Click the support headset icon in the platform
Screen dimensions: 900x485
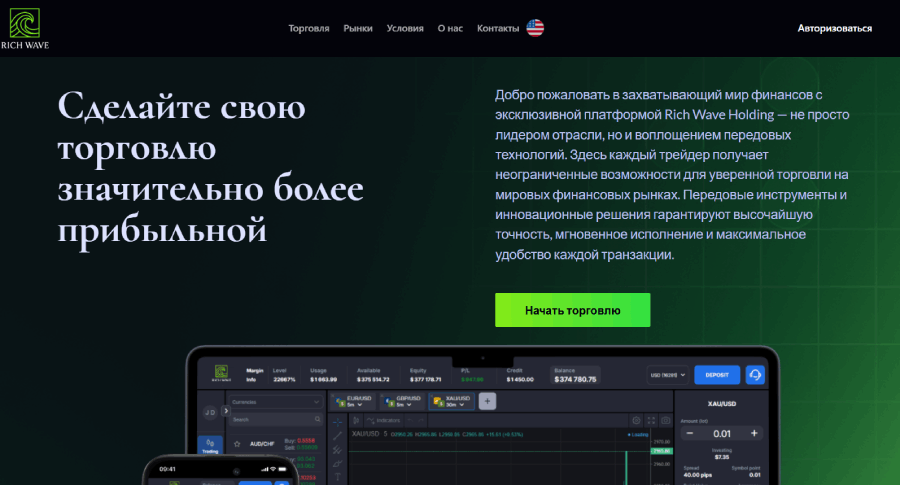(x=755, y=374)
